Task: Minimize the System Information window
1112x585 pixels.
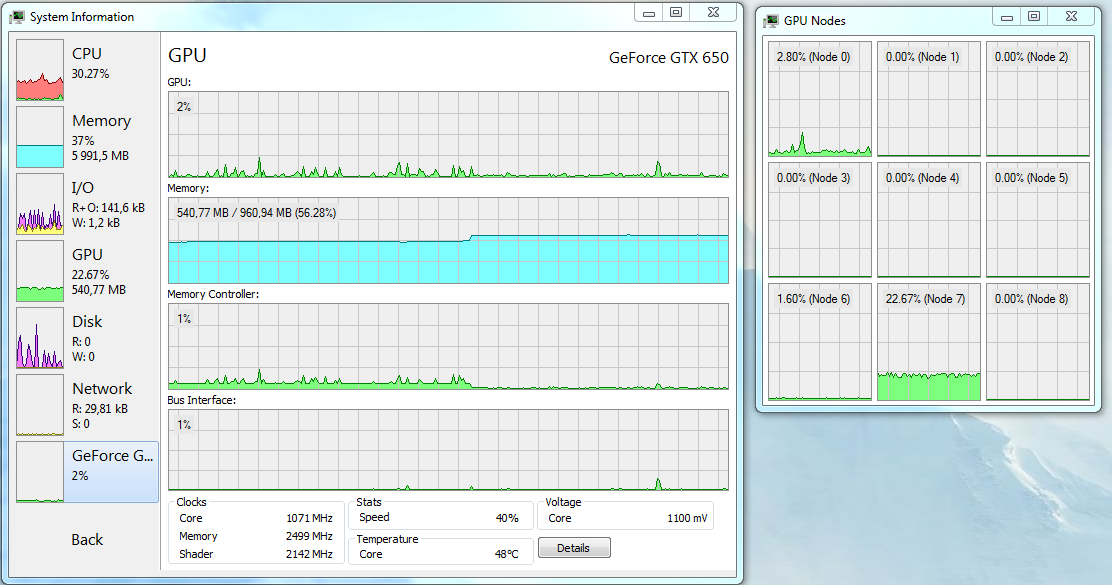Action: [x=648, y=13]
